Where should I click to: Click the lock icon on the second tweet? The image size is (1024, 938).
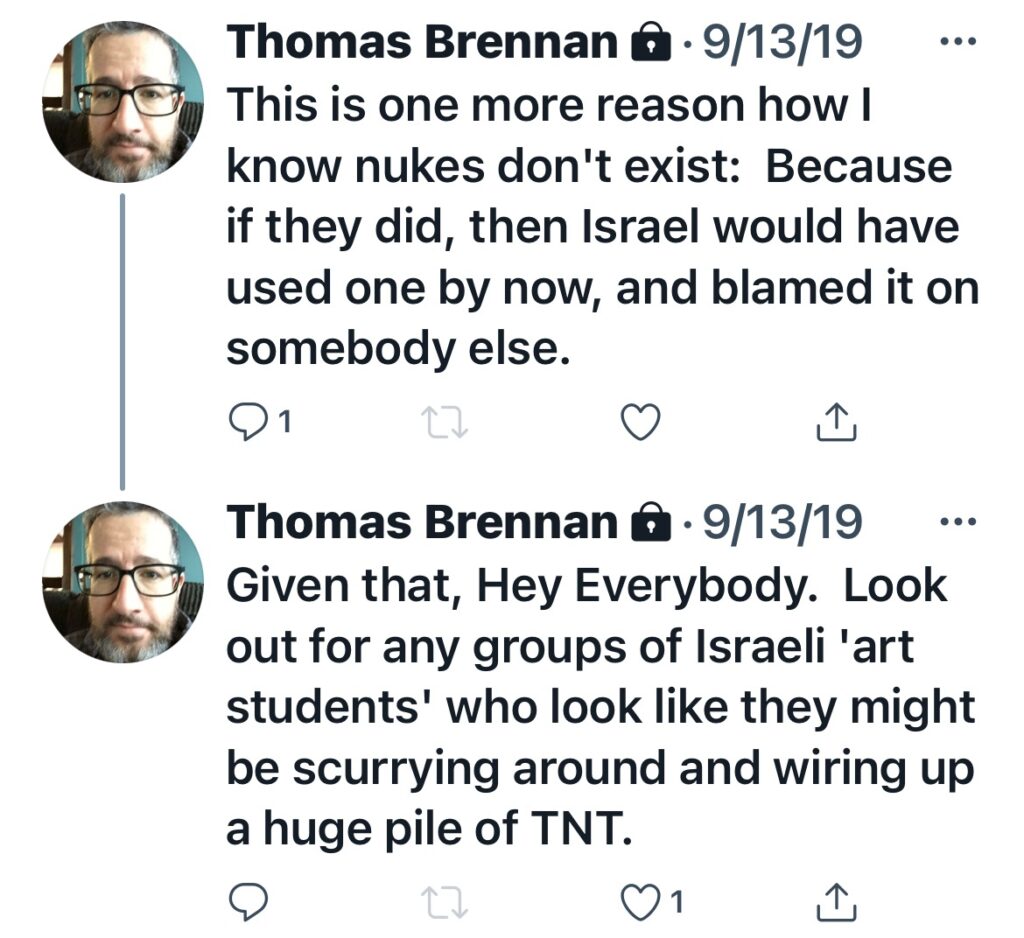click(x=651, y=524)
